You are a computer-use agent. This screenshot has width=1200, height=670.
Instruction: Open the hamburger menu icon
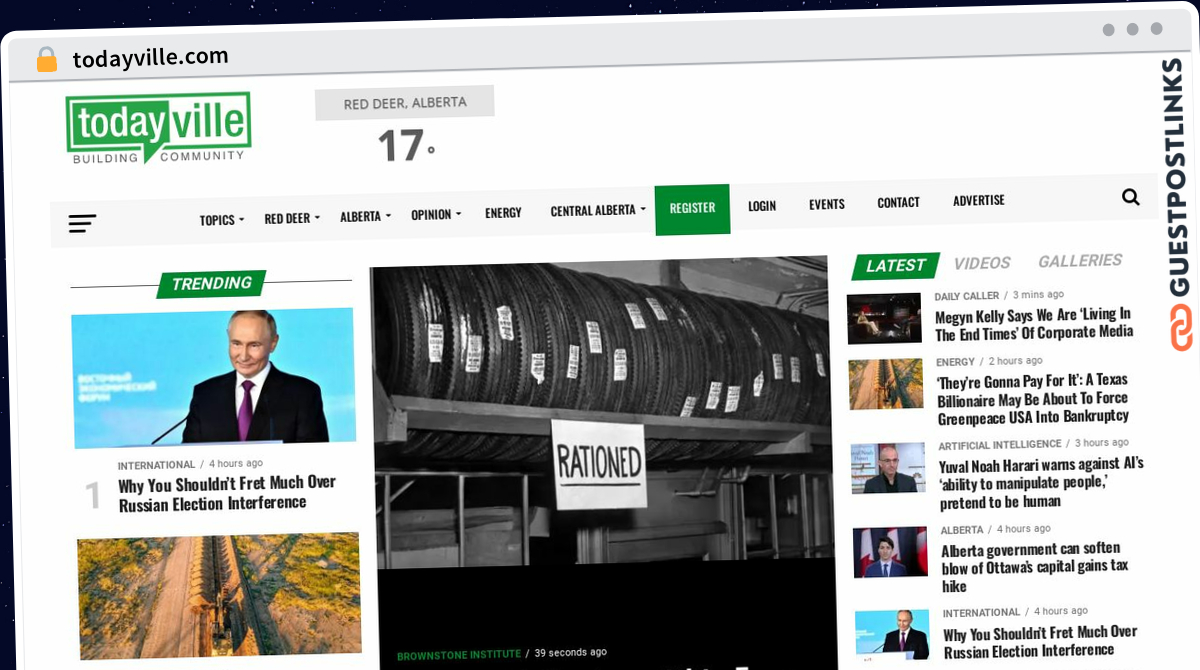(x=82, y=224)
